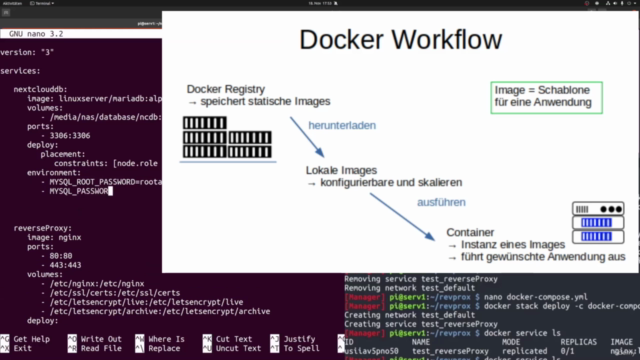Viewport: 640px width, 360px height.
Task: Click 'Removing service test_reverseProxy' terminal line
Action: (x=421, y=279)
